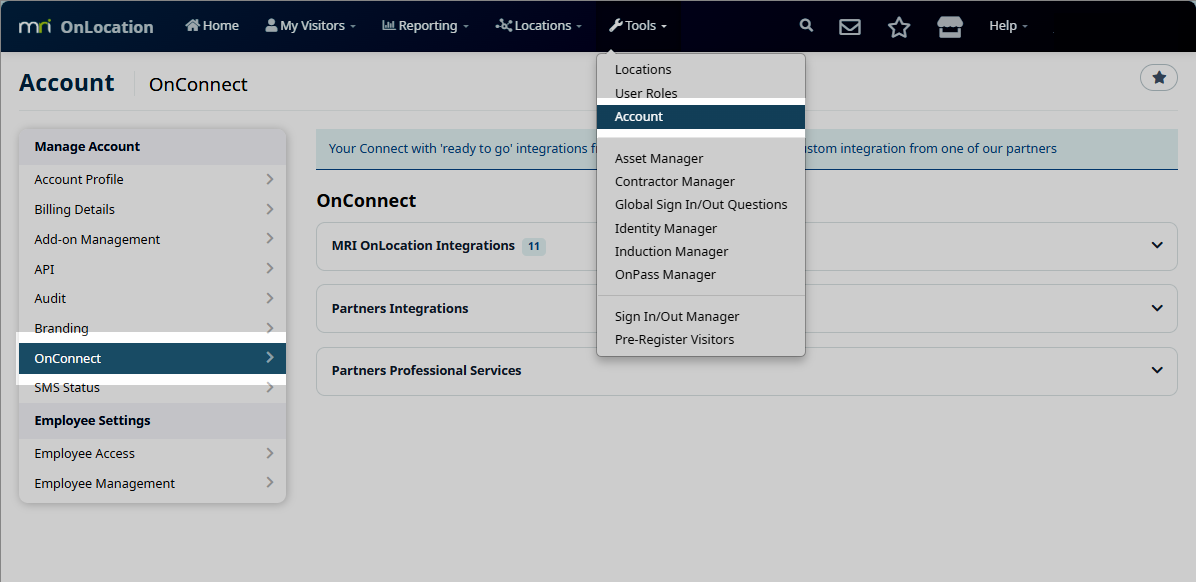Click the star icon in navbar
This screenshot has height=582, width=1196.
pos(899,27)
